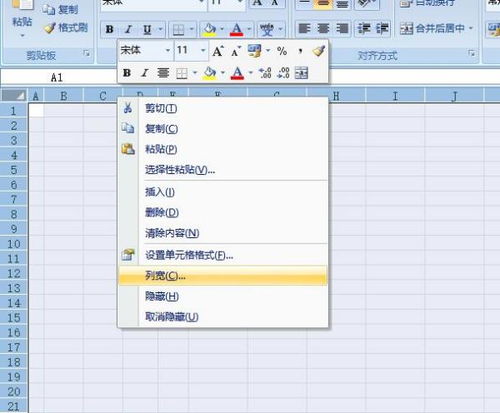This screenshot has width=500, height=413.
Task: Select column I header
Action: [395, 96]
